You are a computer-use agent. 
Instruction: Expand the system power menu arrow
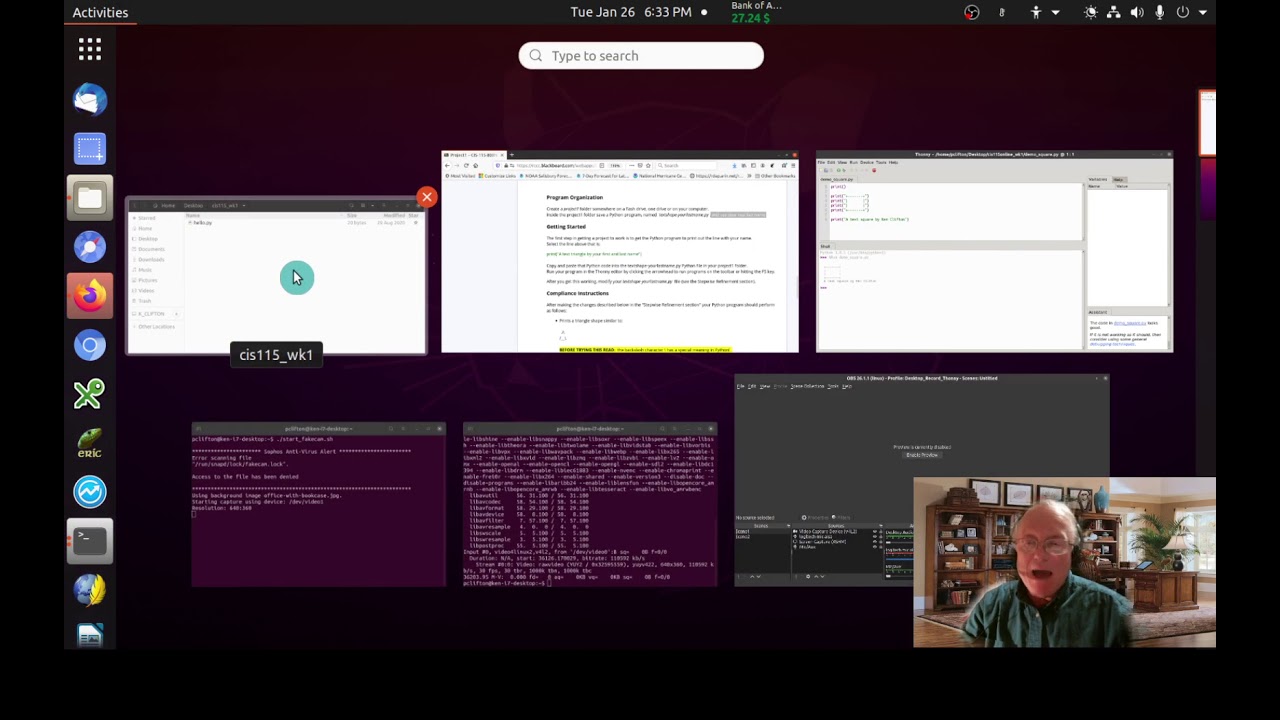(1203, 12)
